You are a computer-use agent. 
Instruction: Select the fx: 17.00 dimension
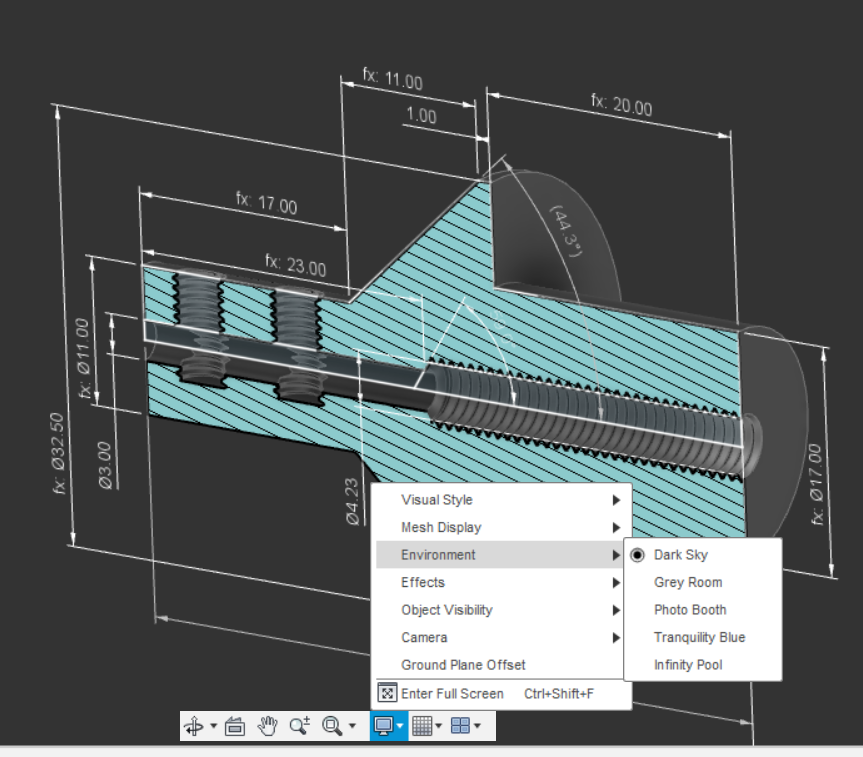[x=267, y=203]
